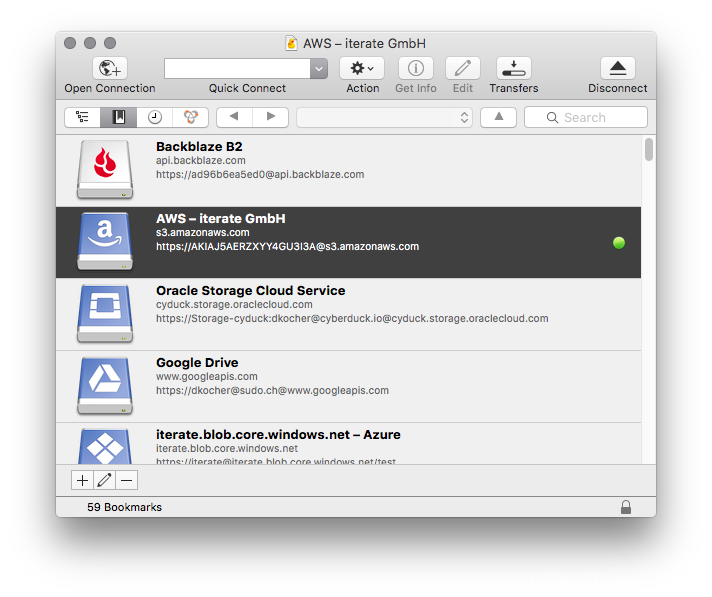Show Bonjour services view
Viewport: 712px width, 597px height.
(191, 117)
